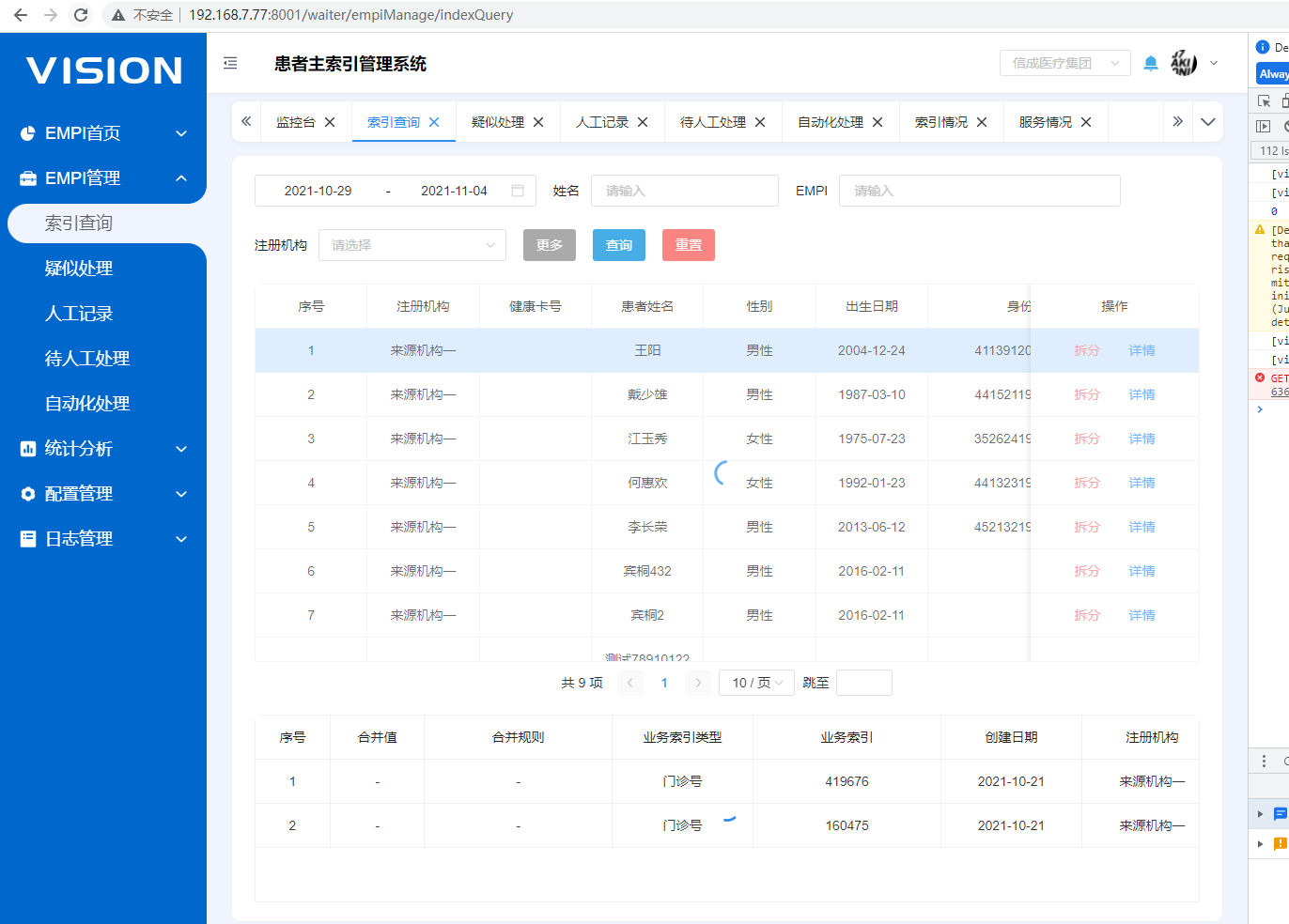The width and height of the screenshot is (1289, 924).
Task: Open the 10 / 页 page size dropdown
Action: tap(756, 683)
